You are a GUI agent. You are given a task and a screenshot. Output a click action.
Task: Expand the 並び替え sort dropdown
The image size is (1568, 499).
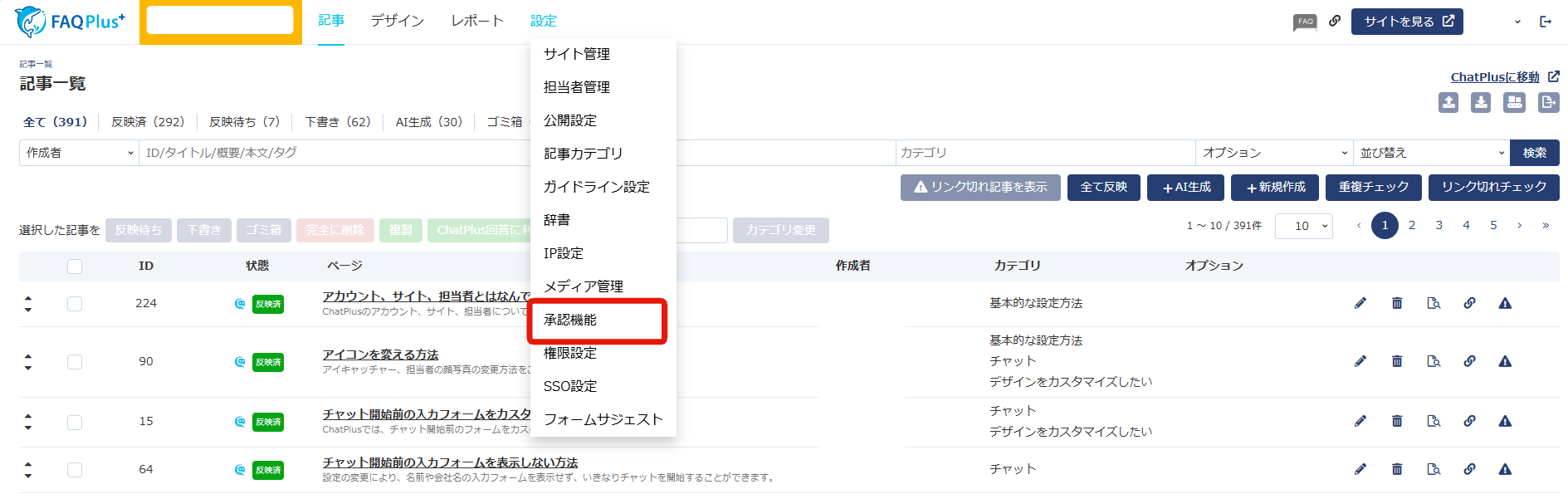(1431, 153)
